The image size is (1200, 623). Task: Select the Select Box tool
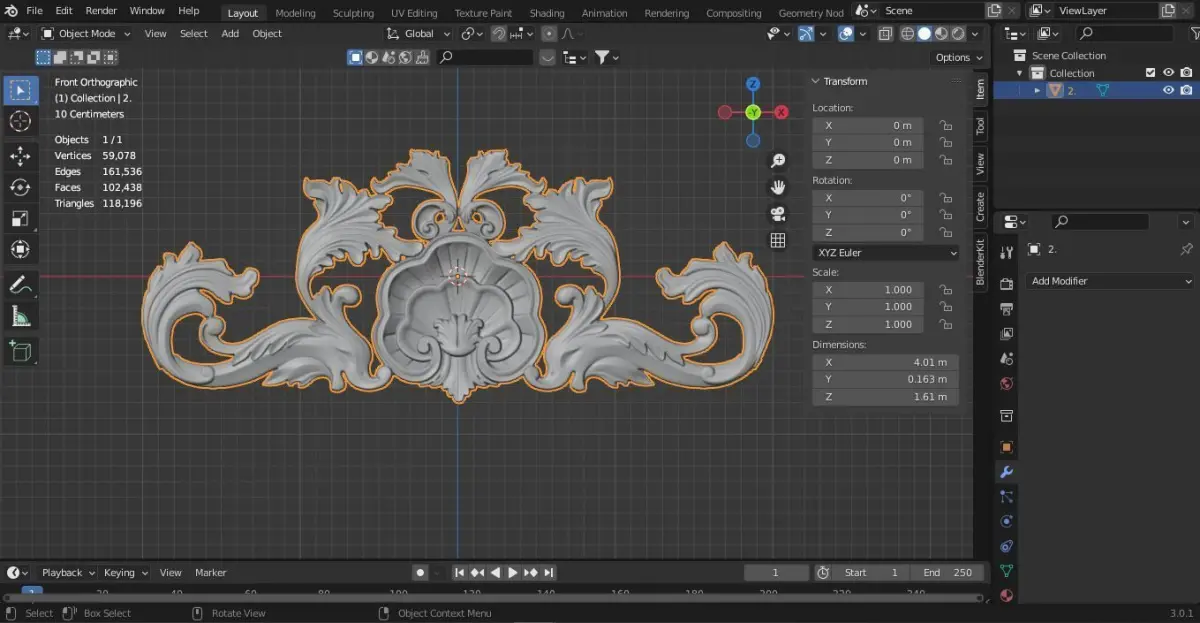coord(20,92)
